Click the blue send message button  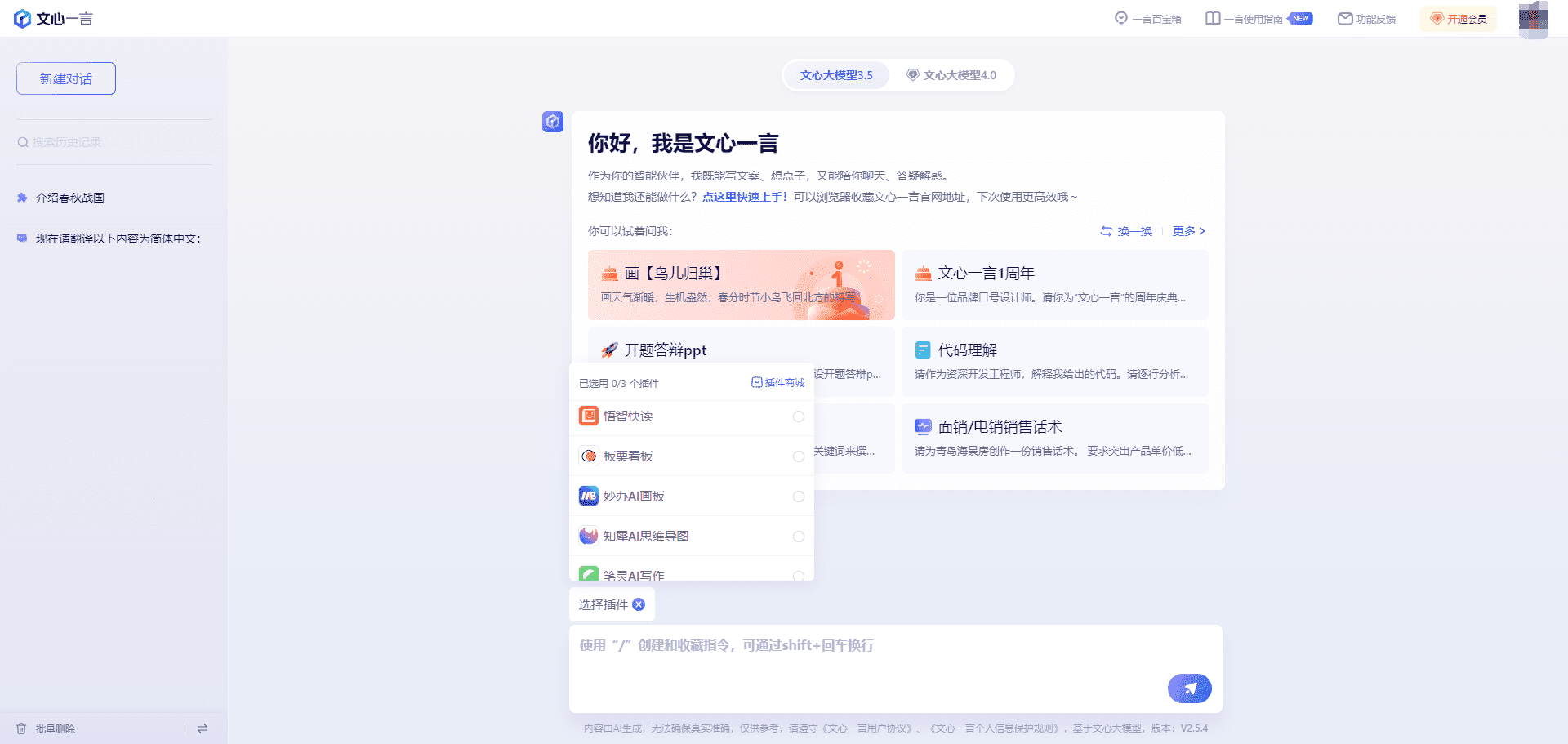tap(1189, 688)
